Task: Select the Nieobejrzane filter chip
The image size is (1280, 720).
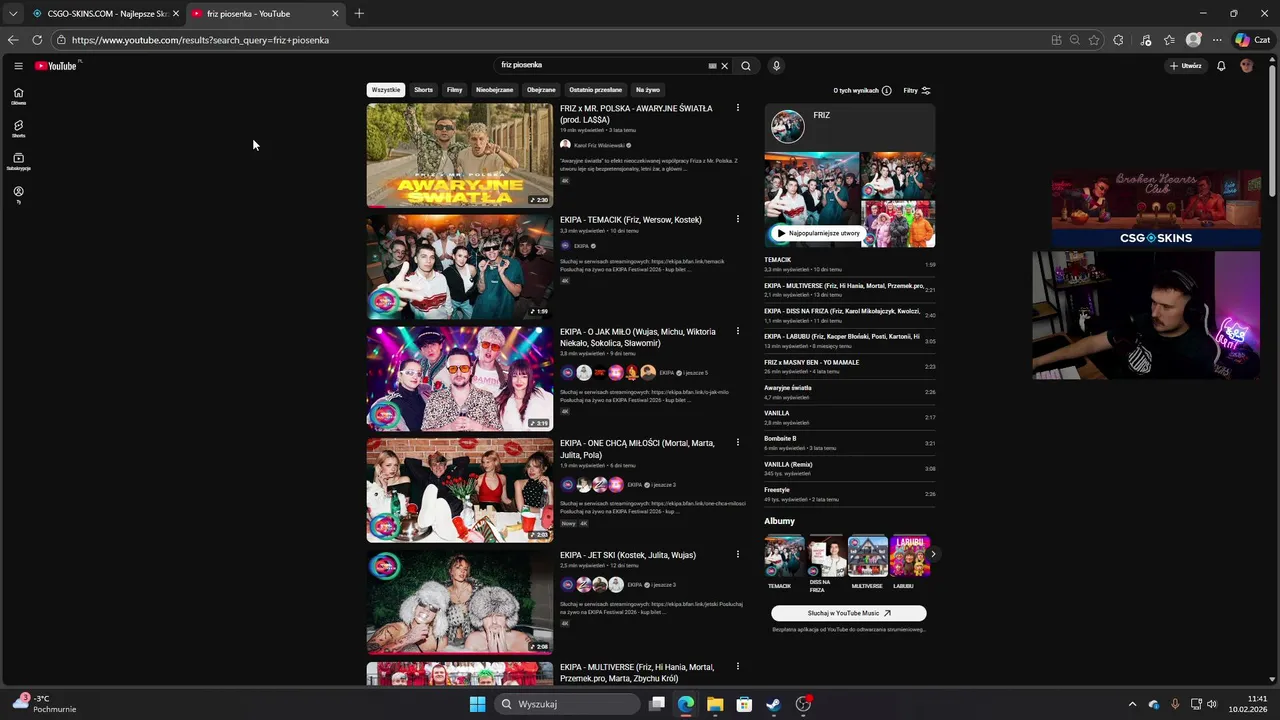Action: (x=494, y=90)
